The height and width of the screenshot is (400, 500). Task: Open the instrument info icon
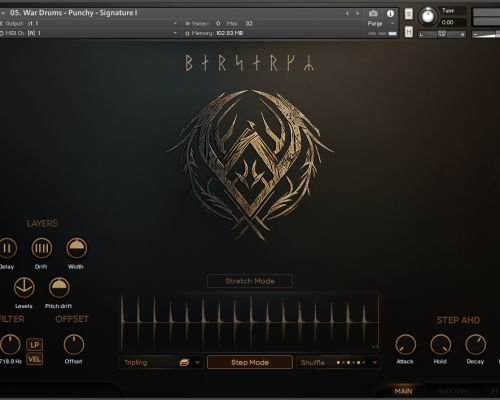[390, 13]
